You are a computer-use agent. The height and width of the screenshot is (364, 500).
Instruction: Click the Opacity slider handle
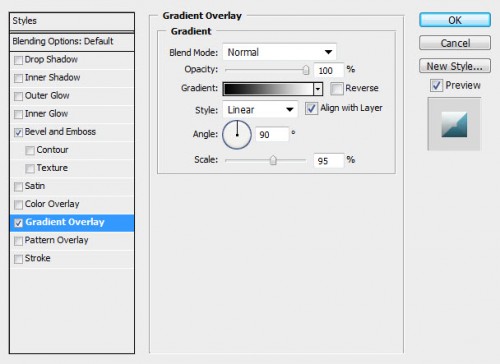[306, 70]
